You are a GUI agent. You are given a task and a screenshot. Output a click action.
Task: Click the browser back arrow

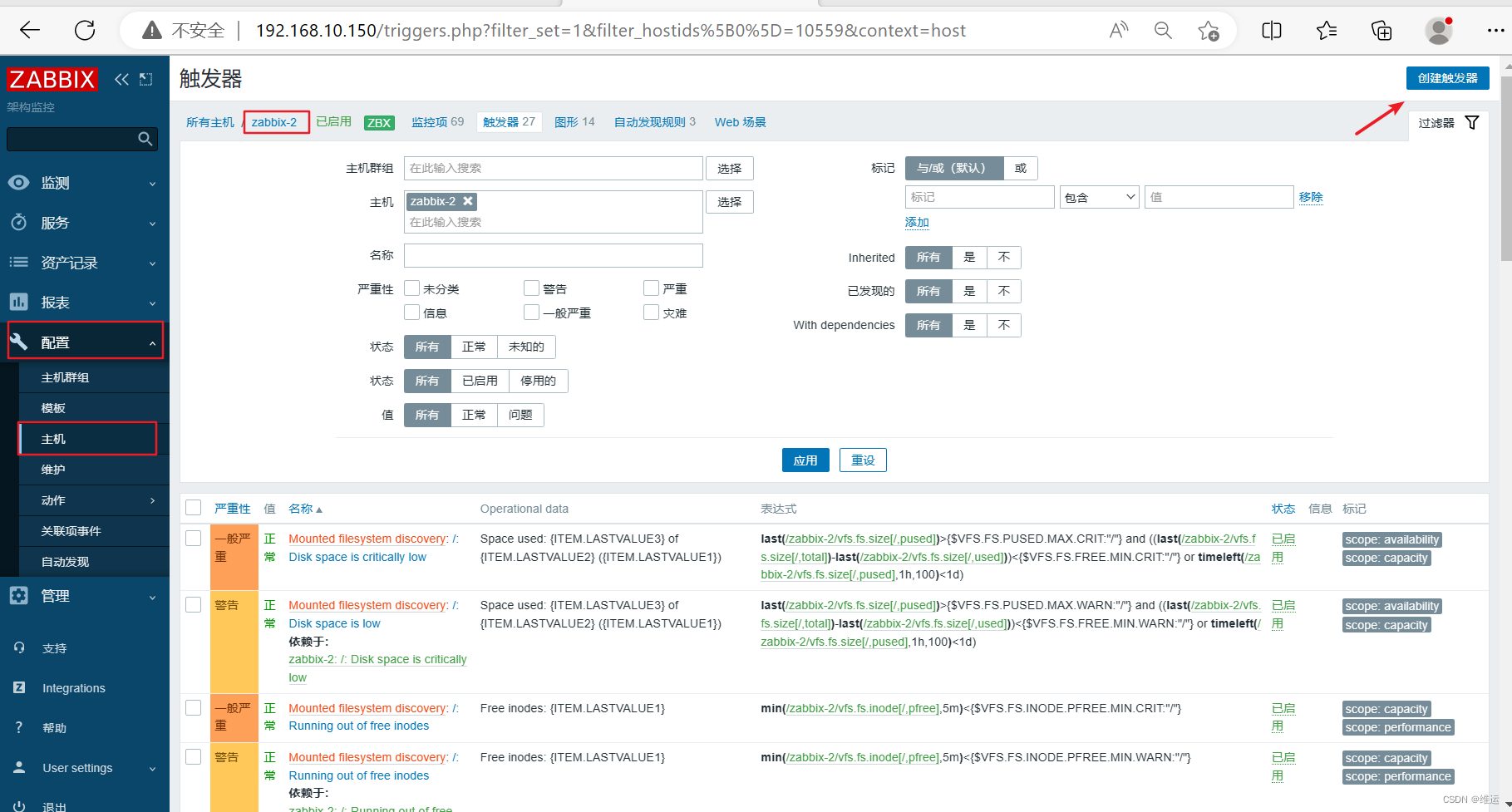click(30, 31)
